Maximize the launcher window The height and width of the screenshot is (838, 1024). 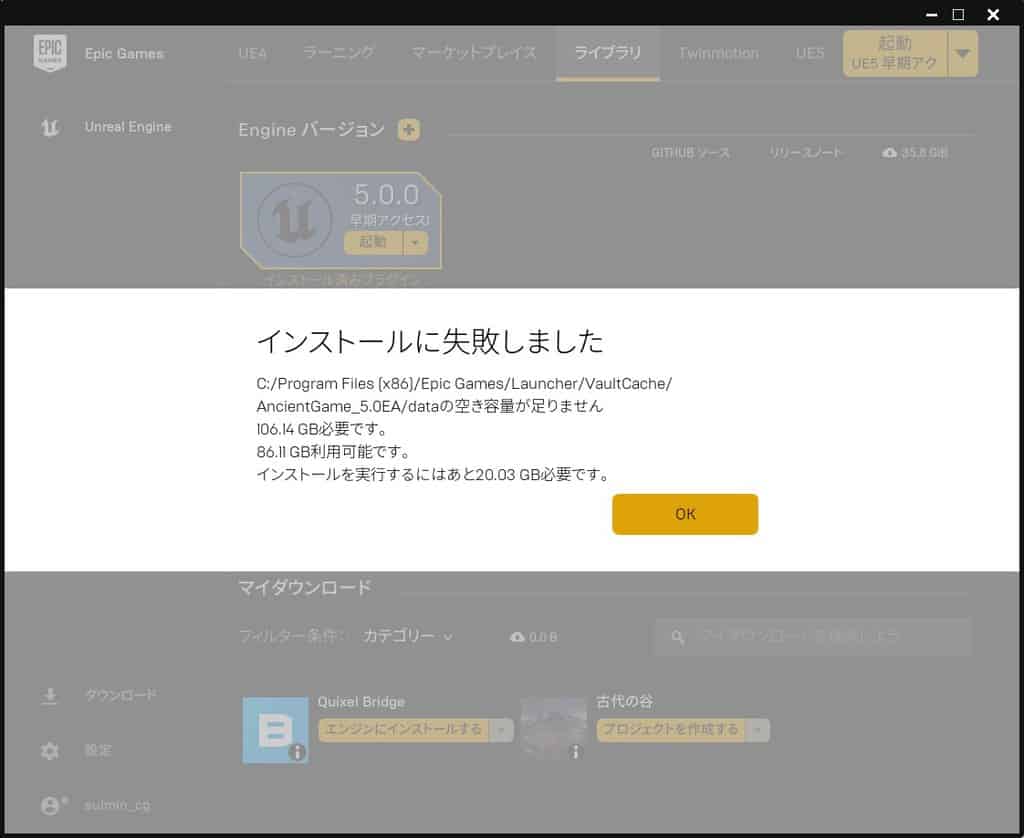coord(958,14)
